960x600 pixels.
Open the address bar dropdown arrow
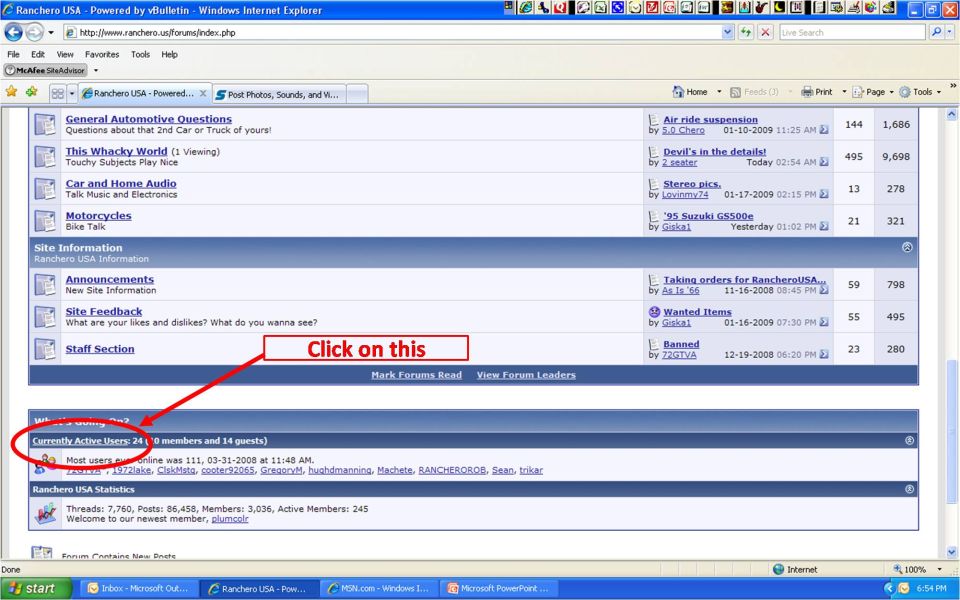[727, 32]
